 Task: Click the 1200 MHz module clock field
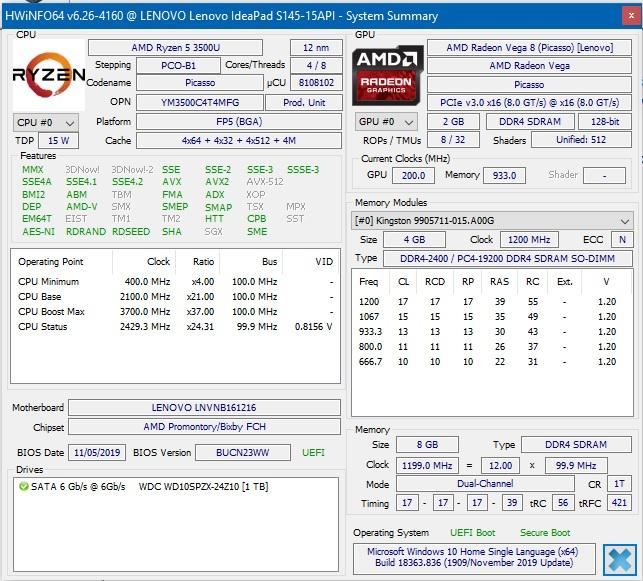(529, 240)
